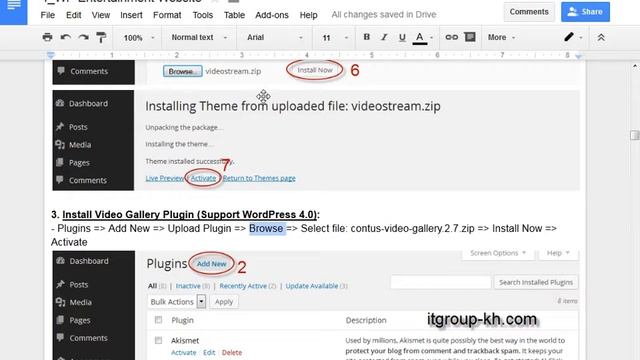This screenshot has height=360, width=640.
Task: Toggle italic formatting
Action: click(384, 37)
